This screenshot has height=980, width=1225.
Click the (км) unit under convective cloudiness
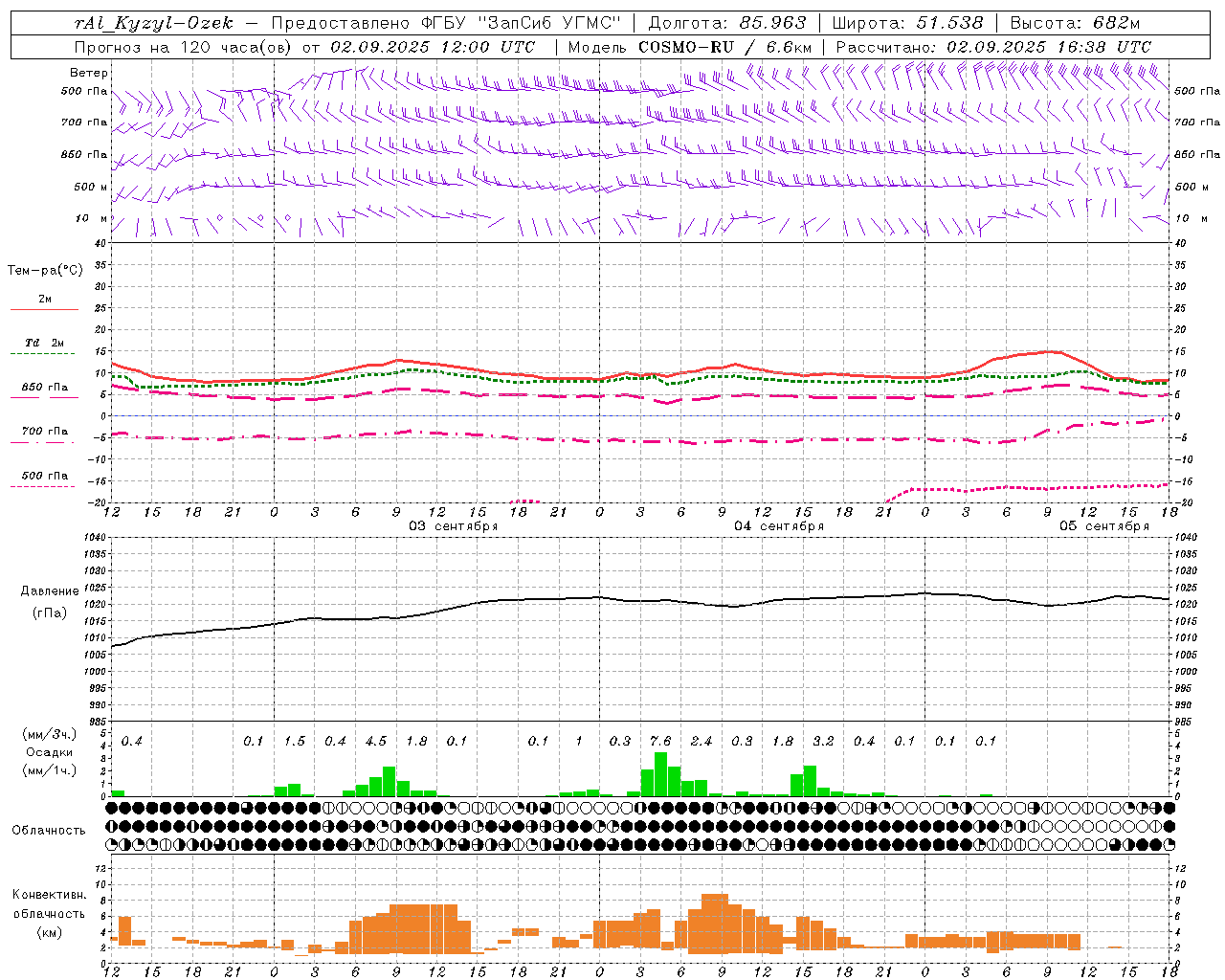click(x=50, y=933)
